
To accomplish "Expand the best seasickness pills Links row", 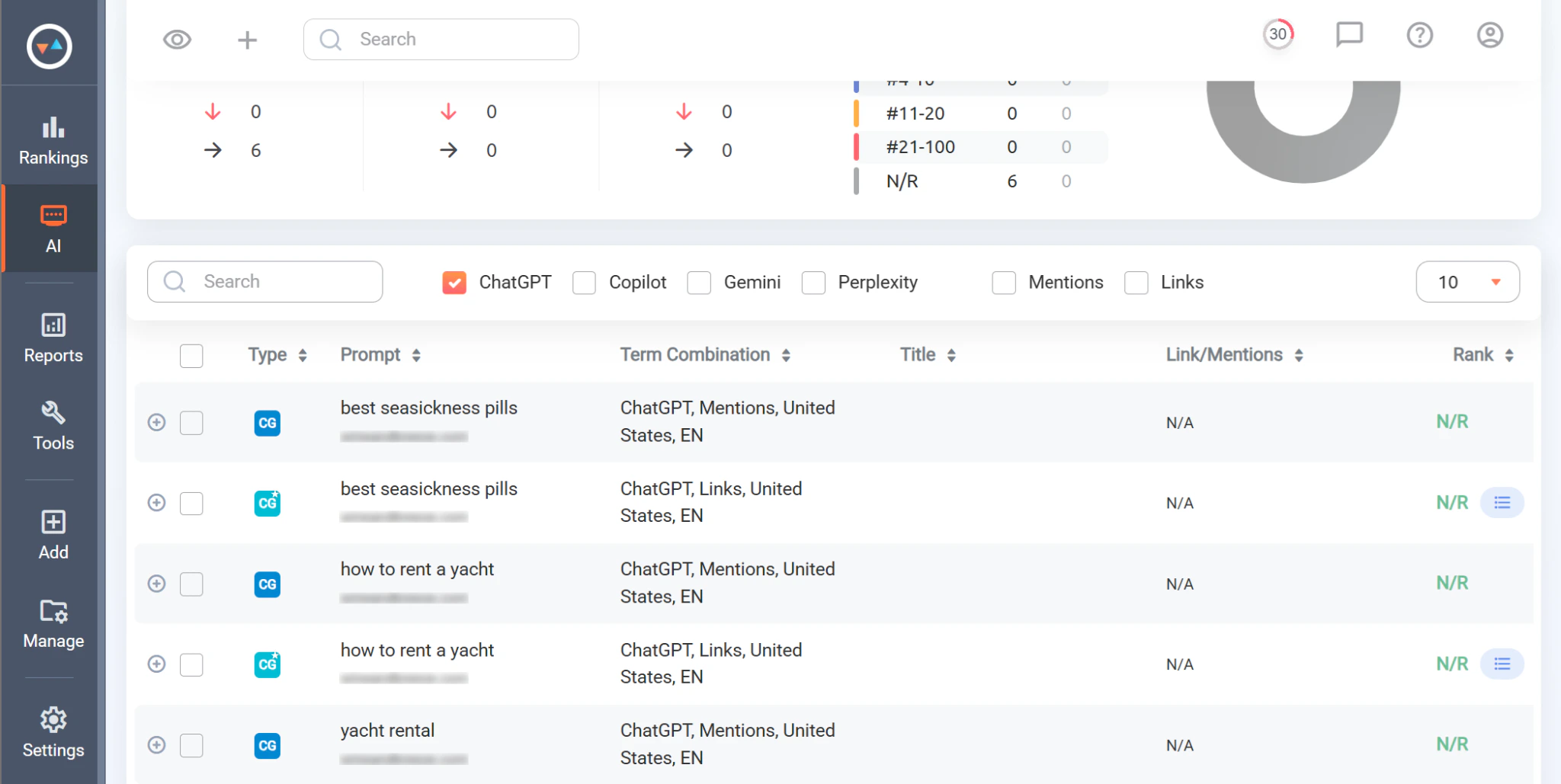I will click(156, 503).
